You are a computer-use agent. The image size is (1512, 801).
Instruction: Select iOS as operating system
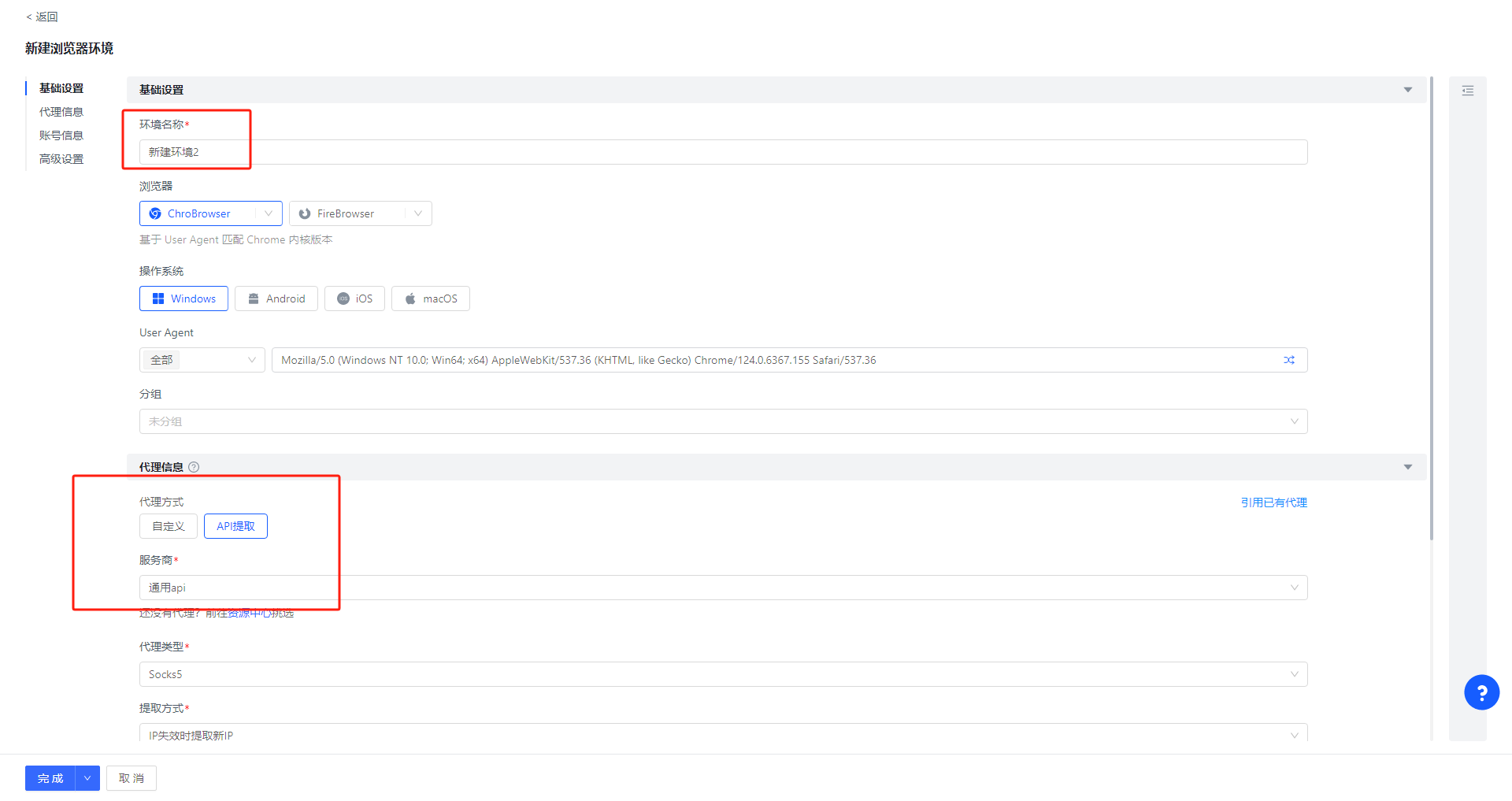(x=354, y=299)
